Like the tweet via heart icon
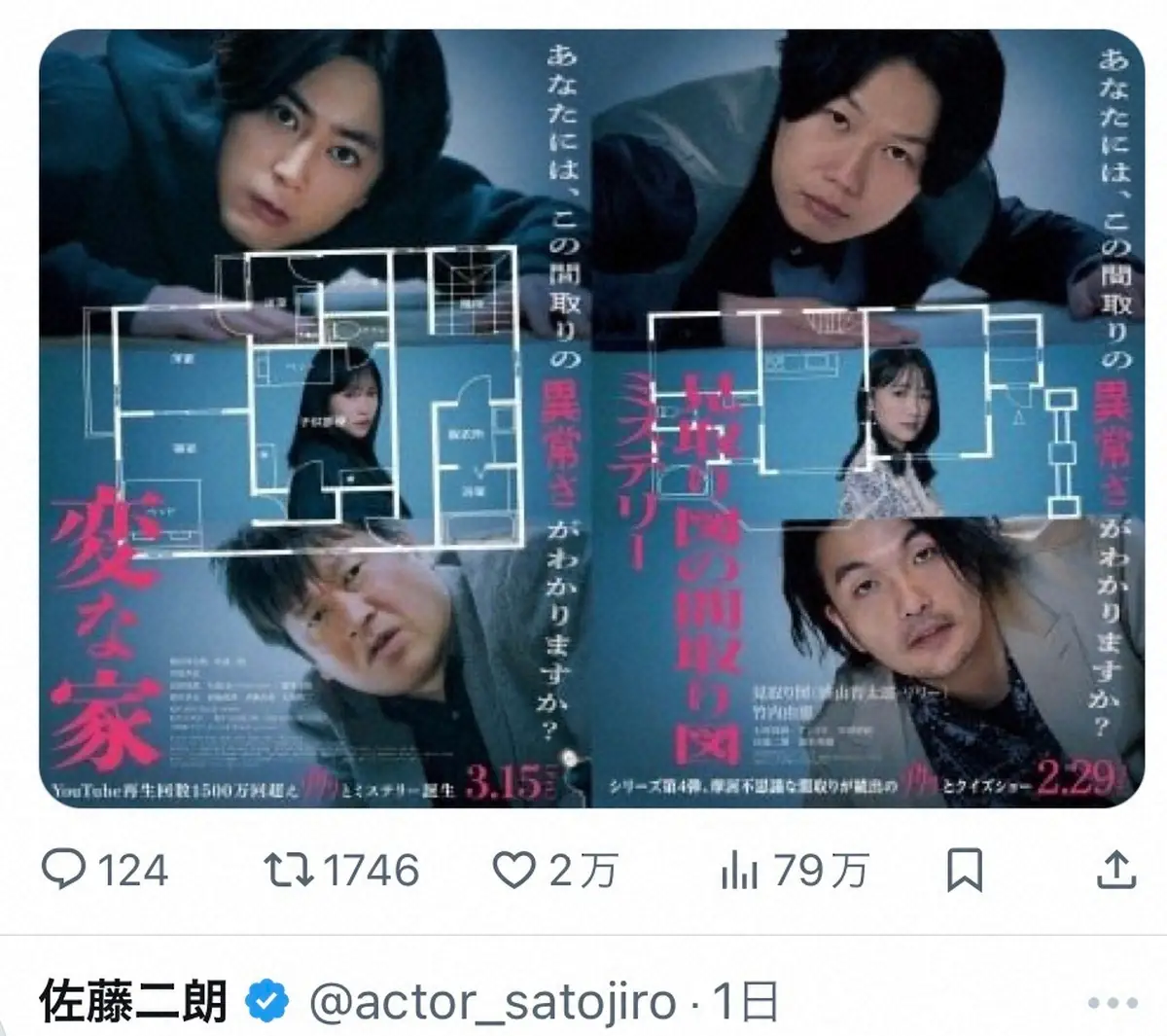The width and height of the screenshot is (1167, 1036). pyautogui.click(x=514, y=869)
